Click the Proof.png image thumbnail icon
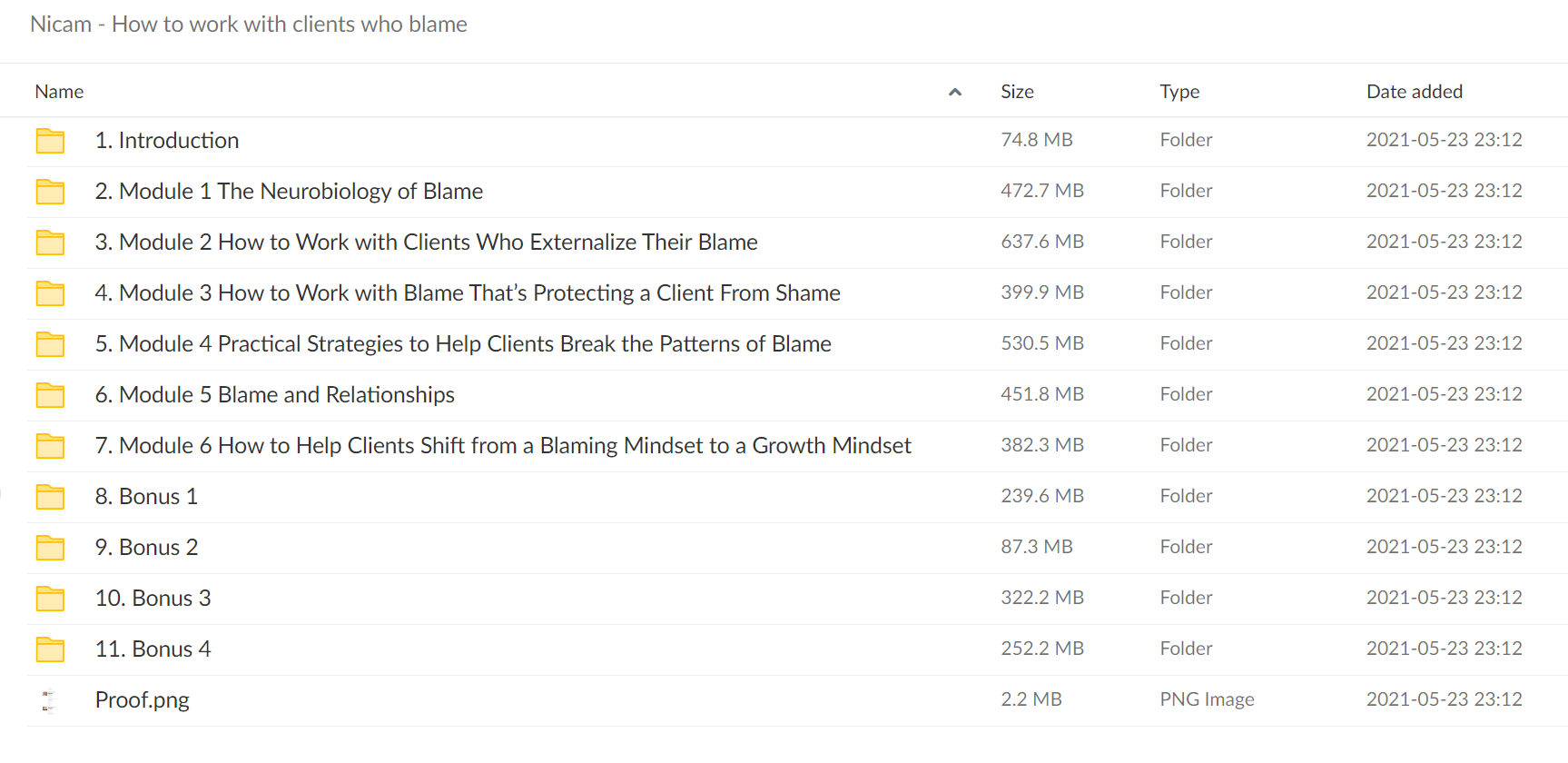The image size is (1568, 763). (x=49, y=700)
